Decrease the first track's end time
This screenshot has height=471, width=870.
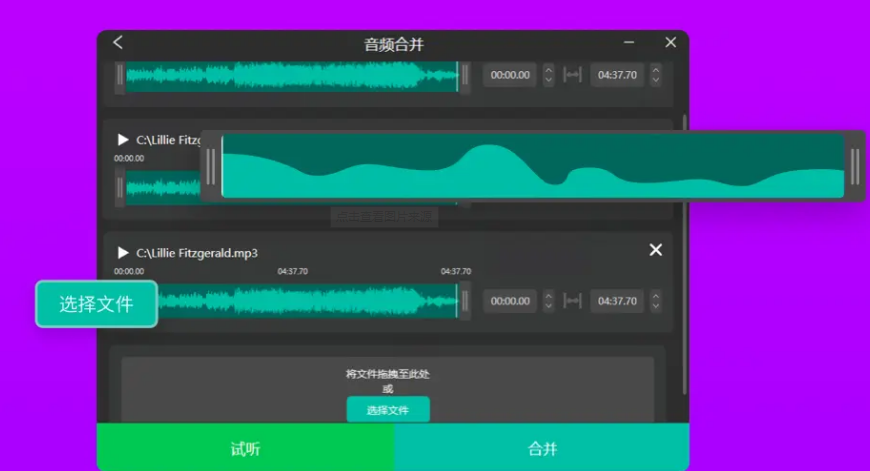point(656,80)
